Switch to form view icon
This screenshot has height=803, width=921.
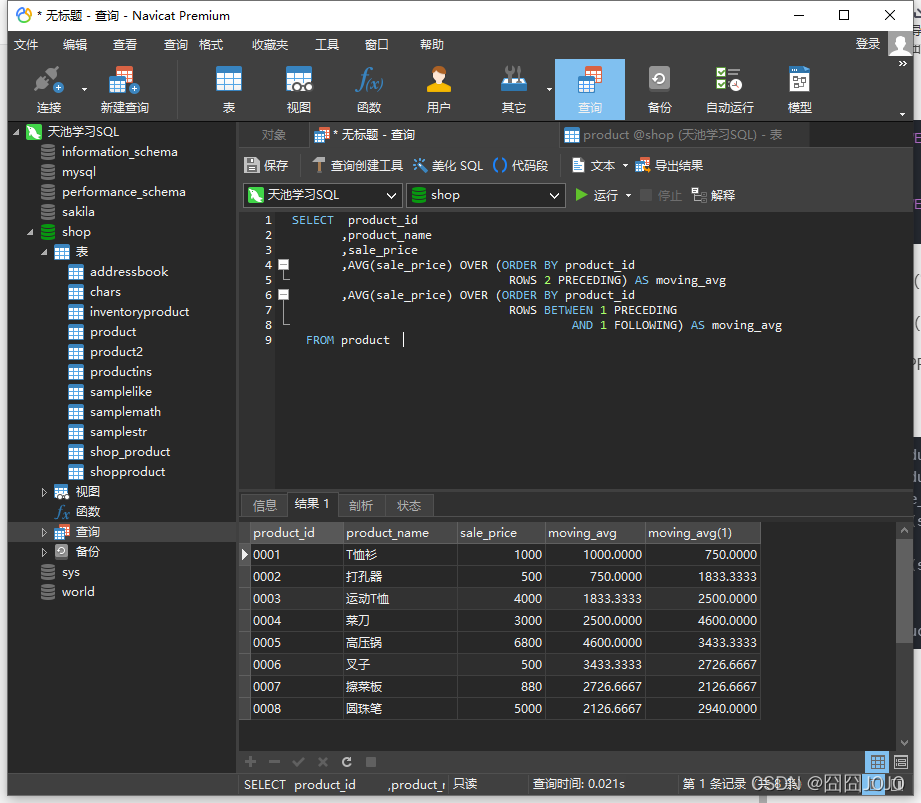[900, 763]
